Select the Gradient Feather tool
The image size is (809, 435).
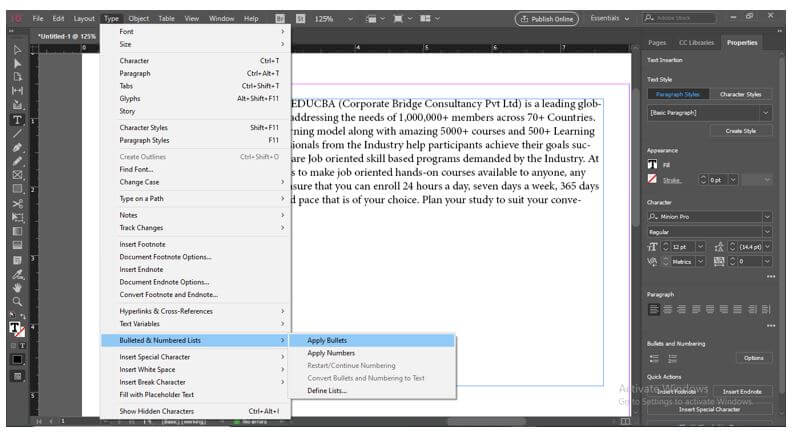click(18, 245)
